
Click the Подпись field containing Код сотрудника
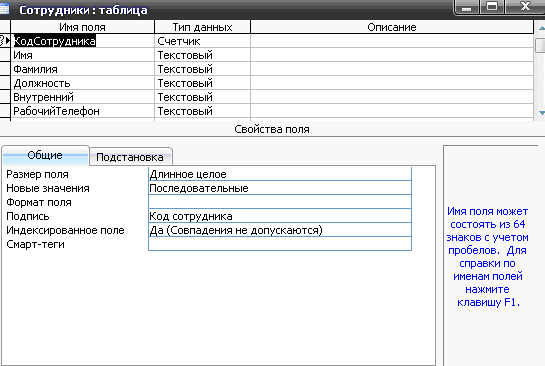pos(280,216)
